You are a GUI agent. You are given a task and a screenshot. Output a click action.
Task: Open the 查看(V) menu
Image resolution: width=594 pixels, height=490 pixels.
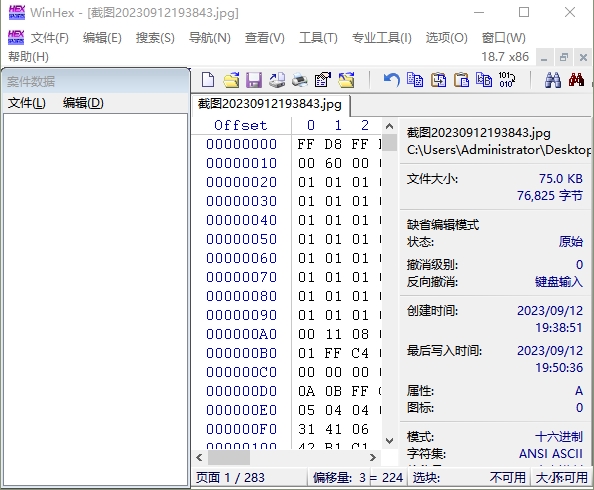264,38
